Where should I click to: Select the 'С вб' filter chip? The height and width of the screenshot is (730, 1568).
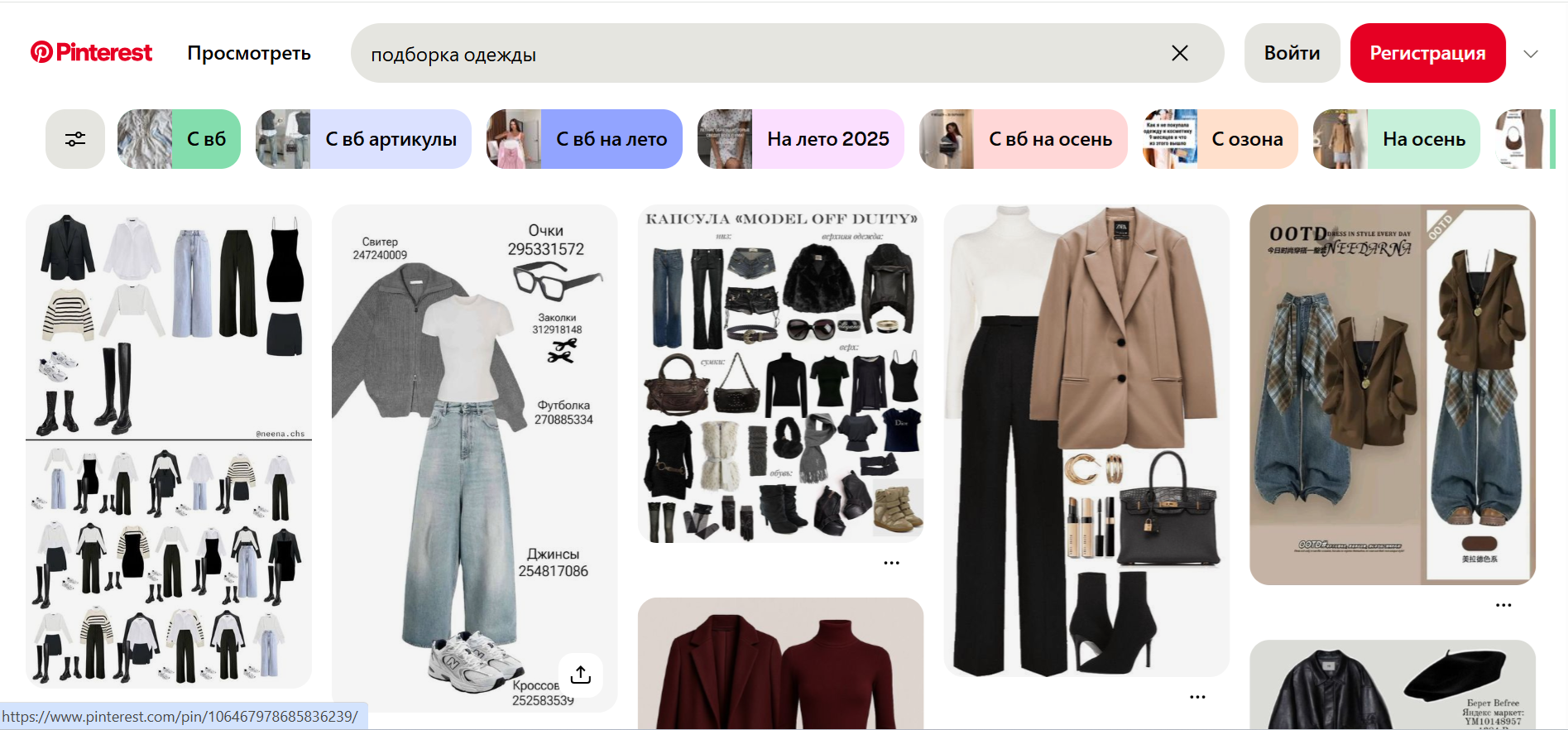click(x=179, y=139)
